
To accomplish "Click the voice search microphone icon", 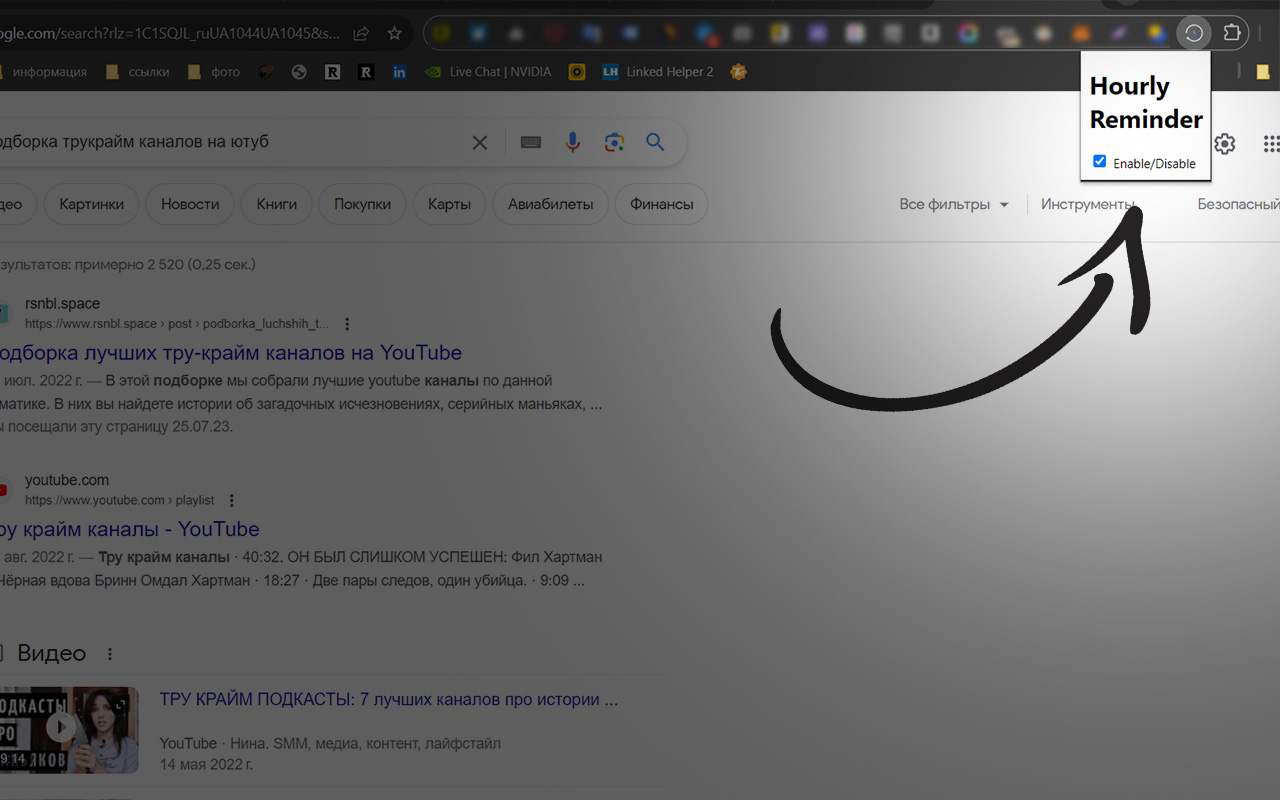I will pyautogui.click(x=572, y=142).
